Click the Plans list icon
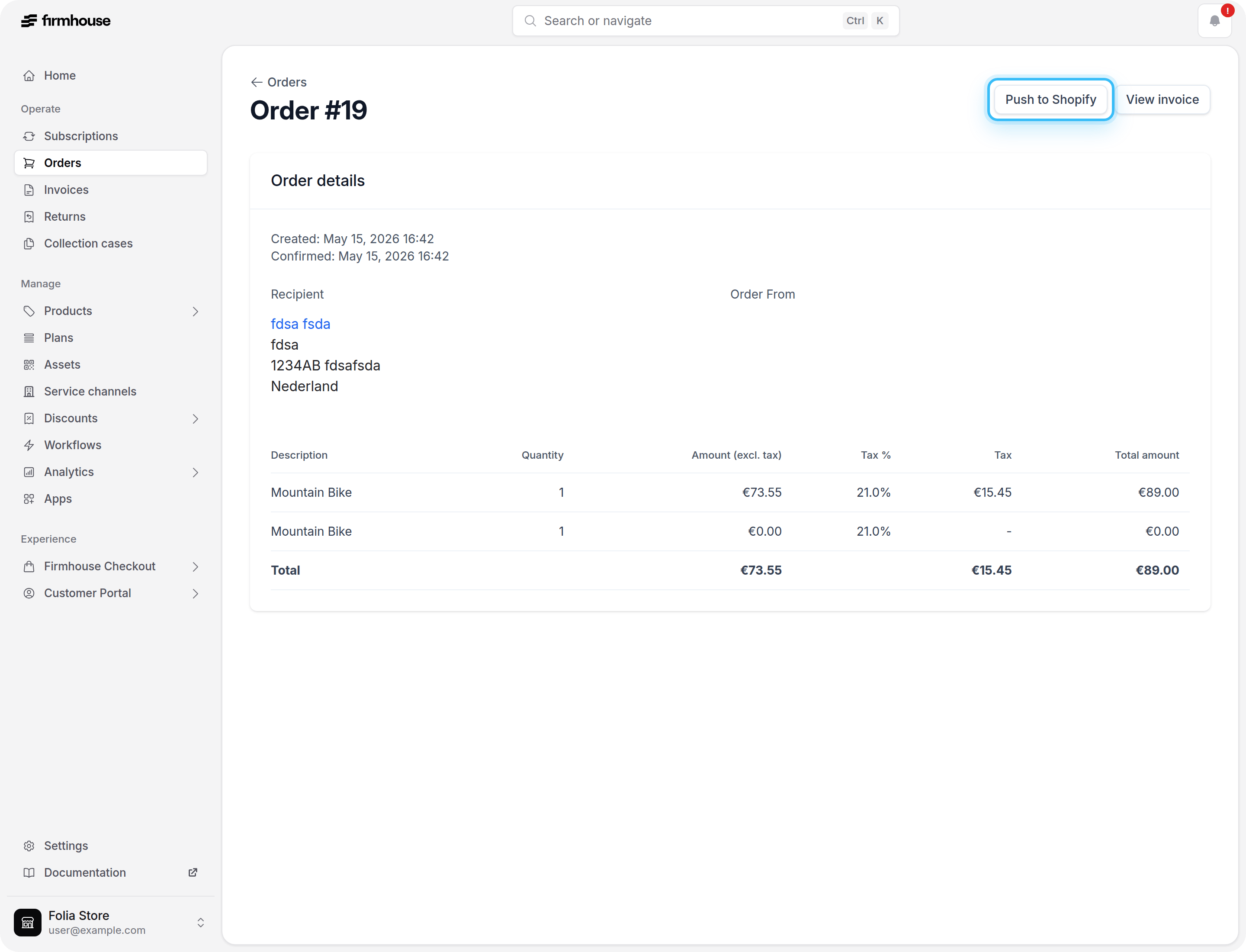This screenshot has height=952, width=1246. (29, 338)
